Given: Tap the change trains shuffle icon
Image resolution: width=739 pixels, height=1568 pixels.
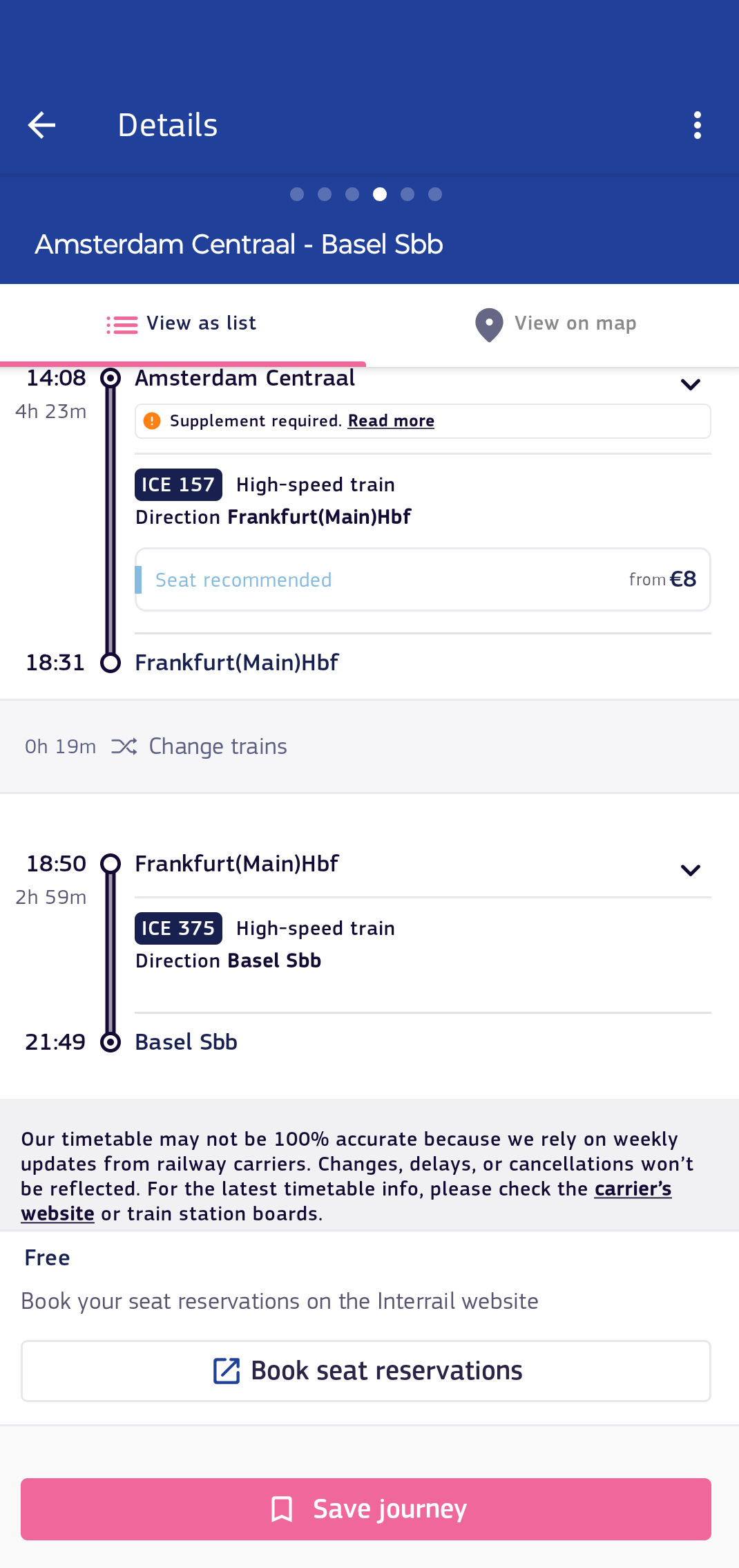Looking at the screenshot, I should pyautogui.click(x=124, y=746).
